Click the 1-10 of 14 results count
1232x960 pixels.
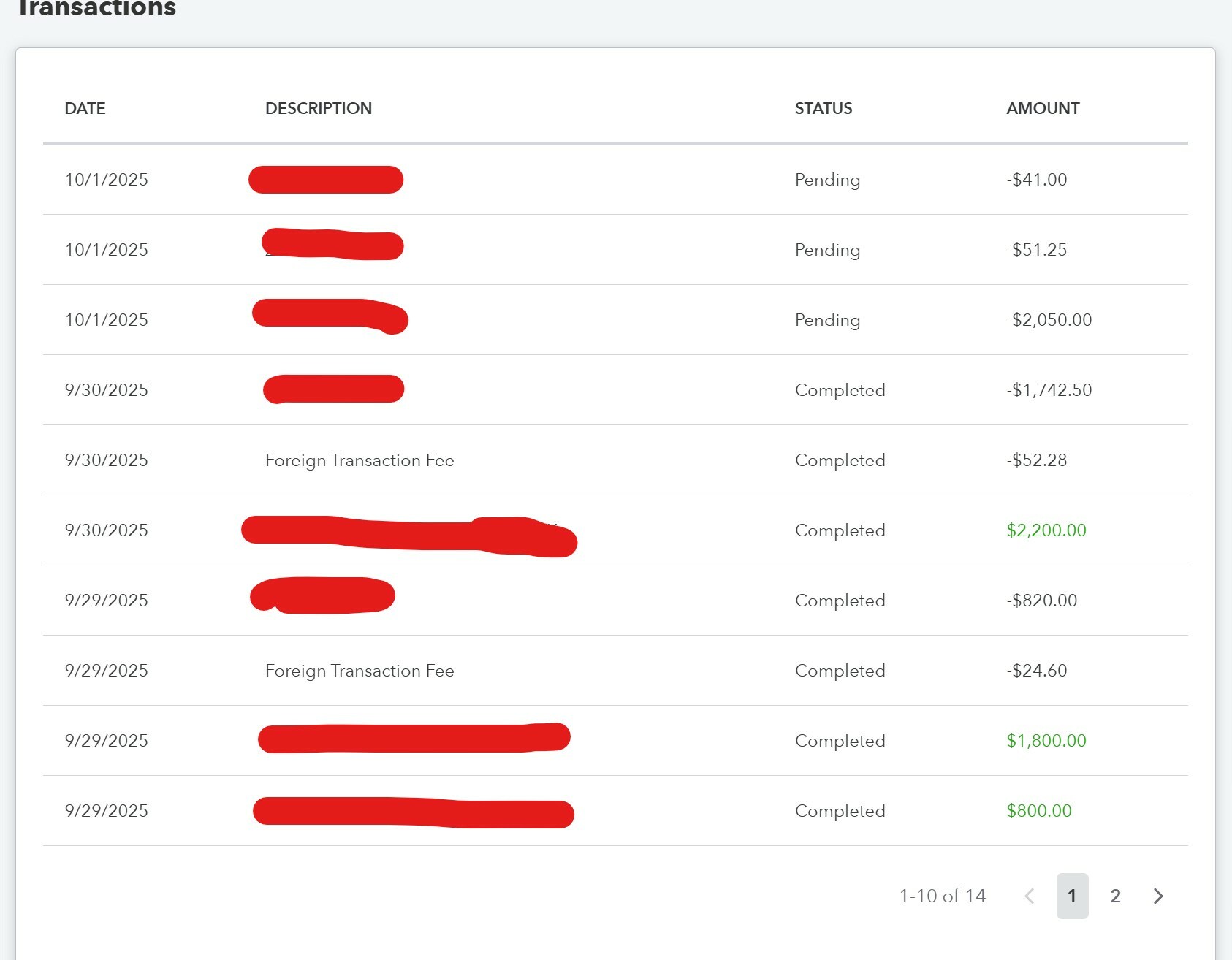click(x=943, y=896)
